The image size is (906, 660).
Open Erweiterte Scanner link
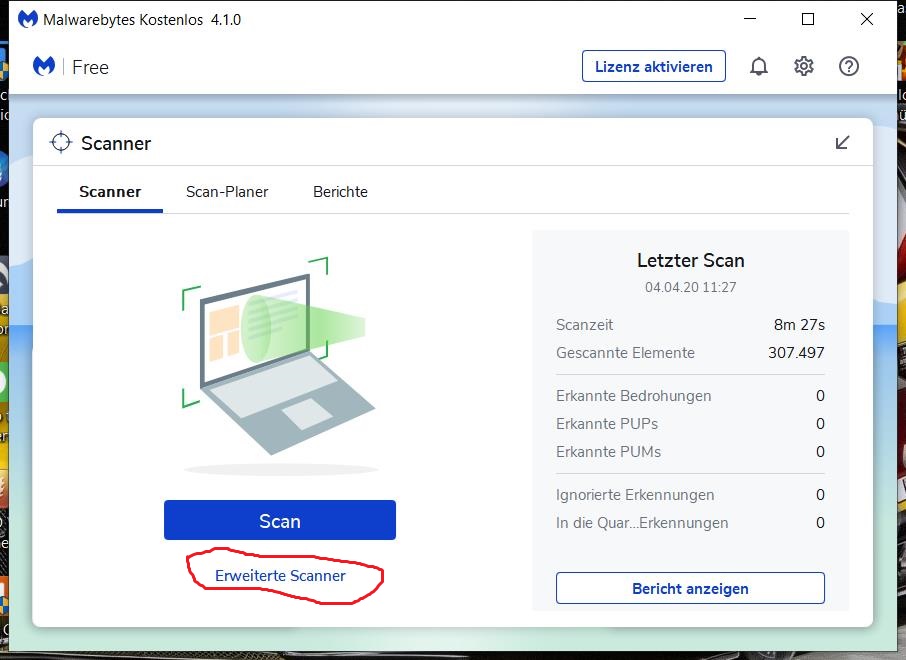point(280,576)
